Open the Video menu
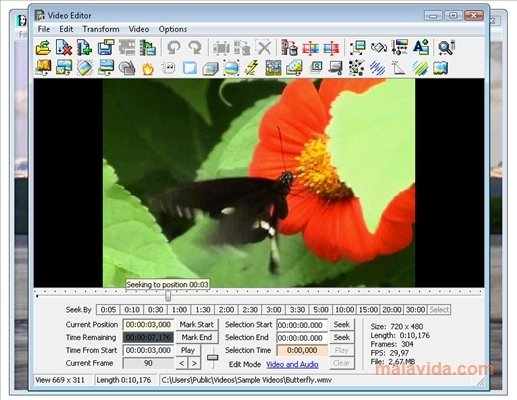Viewport: 517px width, 400px height. pyautogui.click(x=139, y=29)
